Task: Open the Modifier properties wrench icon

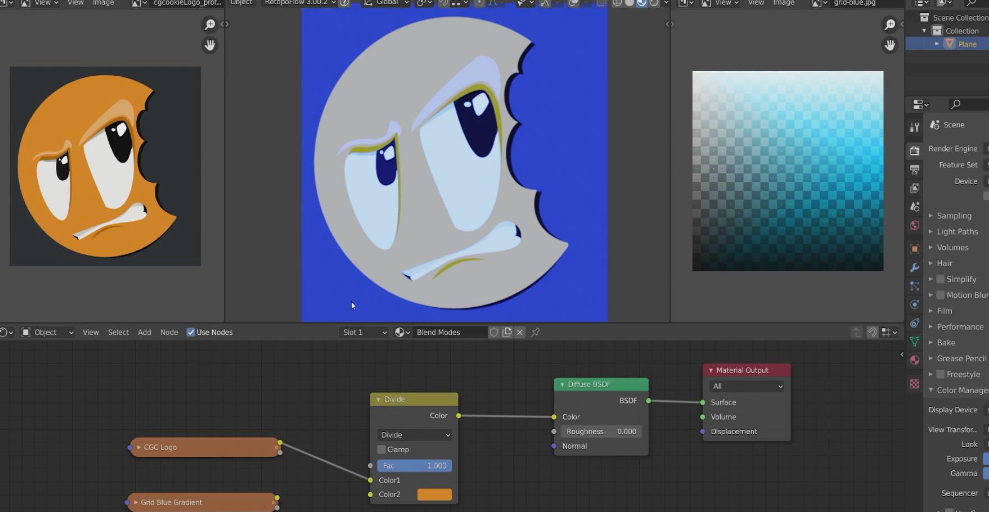Action: (914, 267)
